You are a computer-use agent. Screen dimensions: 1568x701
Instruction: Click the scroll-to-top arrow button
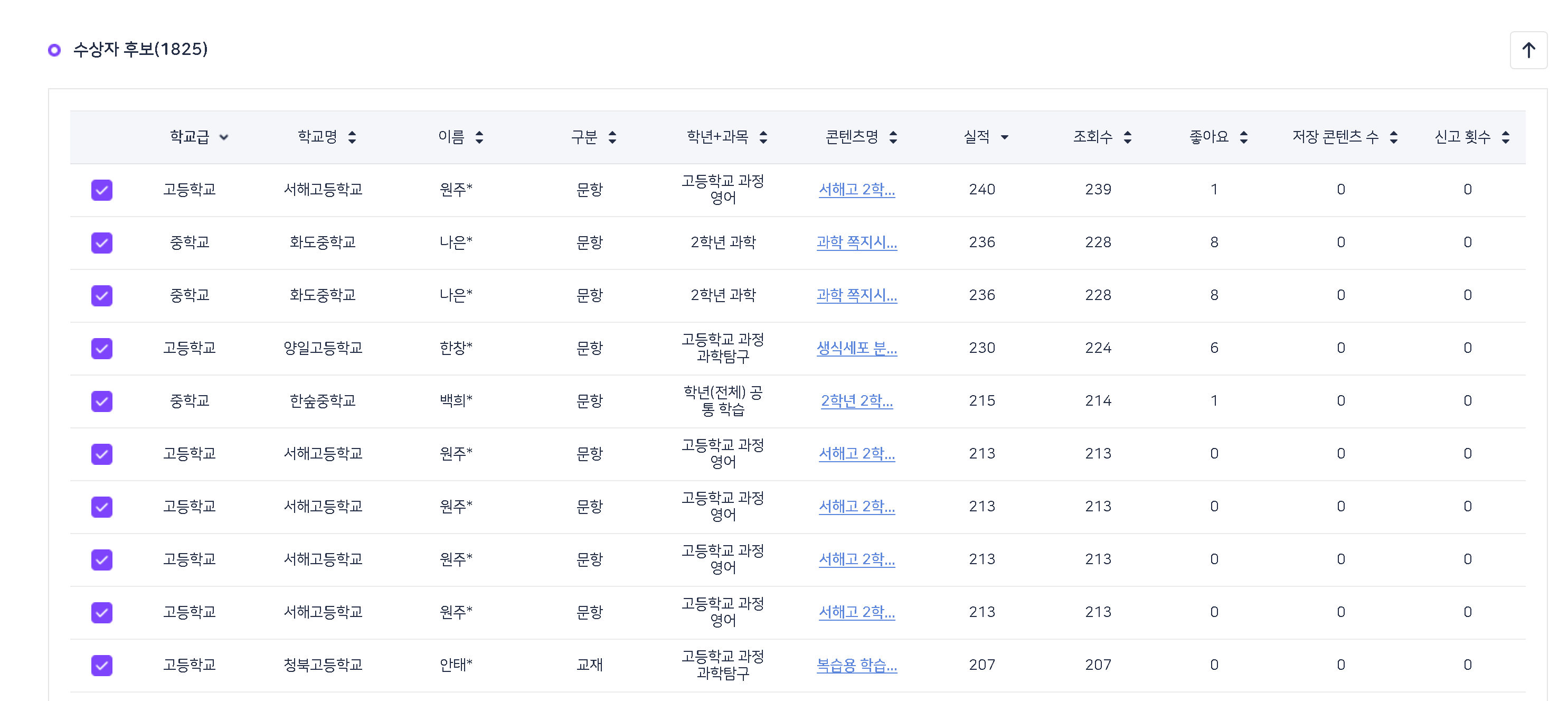(1528, 50)
